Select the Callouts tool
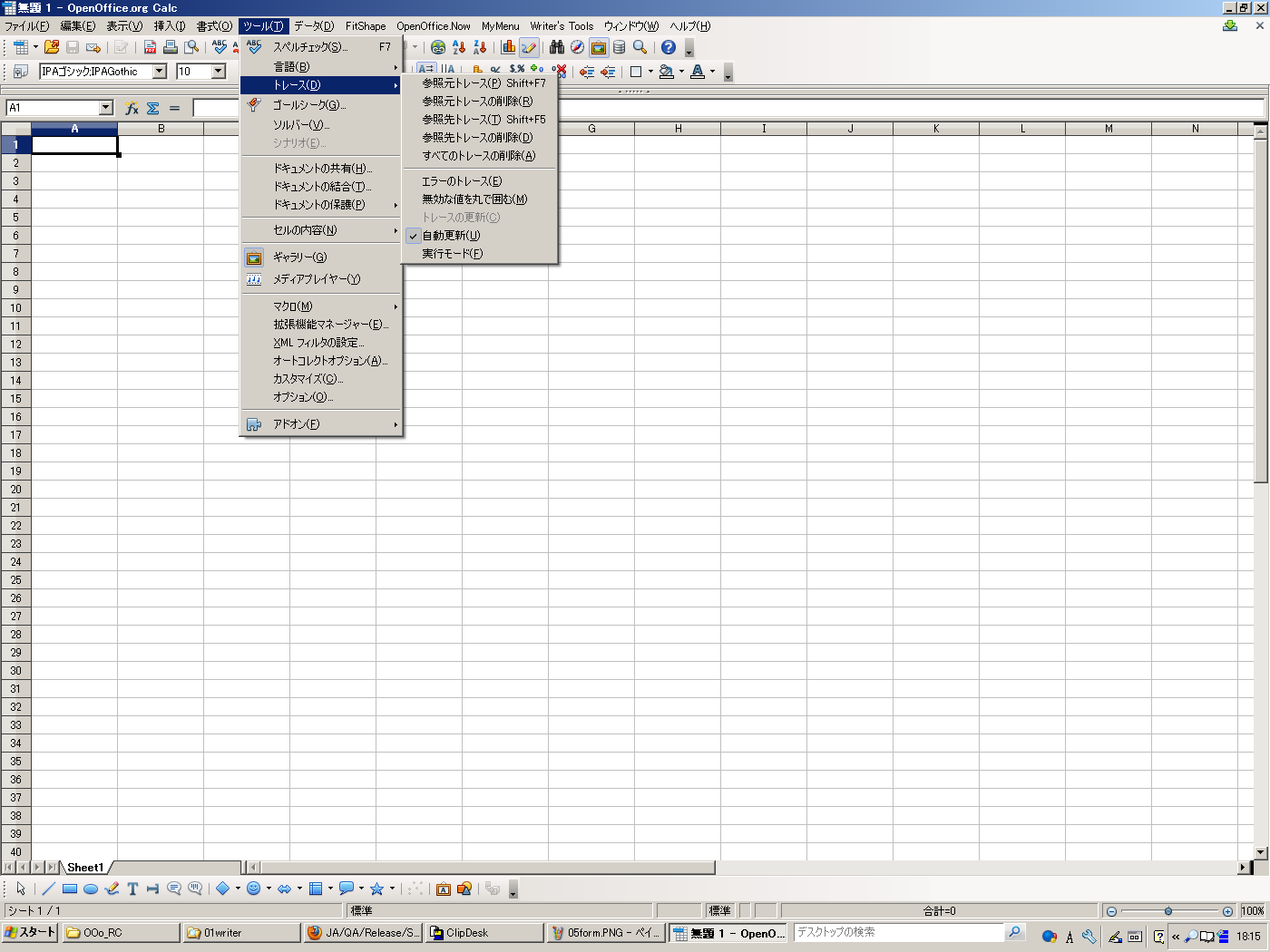The width and height of the screenshot is (1270, 952). point(174,889)
